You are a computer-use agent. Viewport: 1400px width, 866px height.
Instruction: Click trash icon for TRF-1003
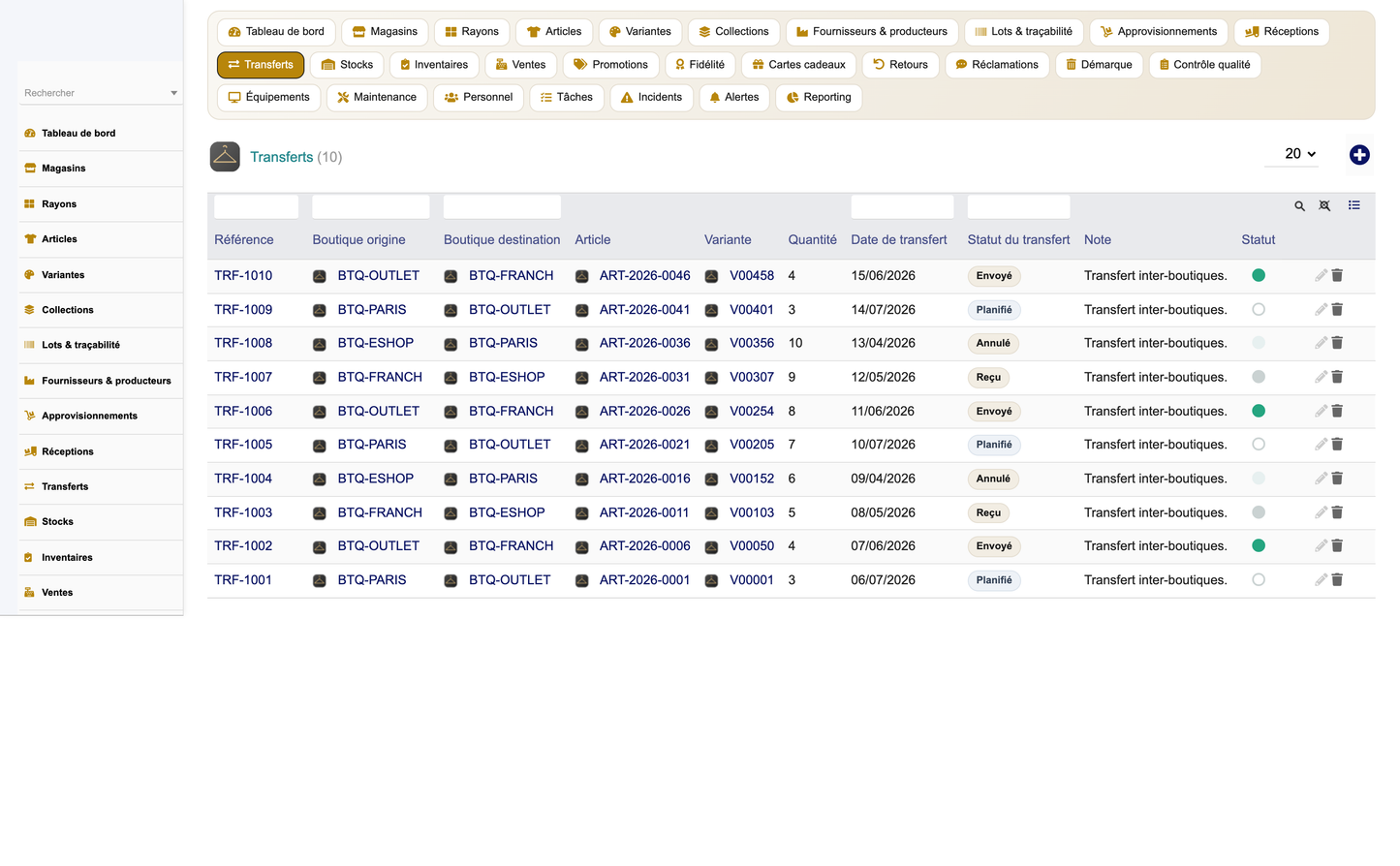point(1337,512)
